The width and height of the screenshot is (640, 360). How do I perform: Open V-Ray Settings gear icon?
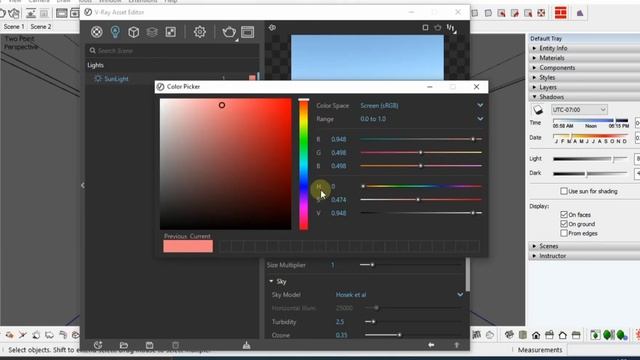[200, 32]
